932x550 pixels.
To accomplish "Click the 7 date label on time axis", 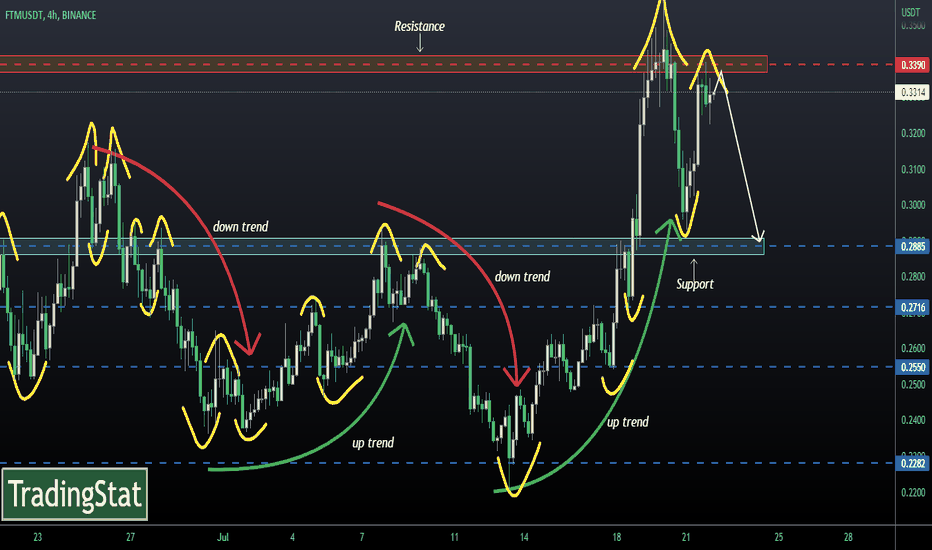I will (362, 538).
